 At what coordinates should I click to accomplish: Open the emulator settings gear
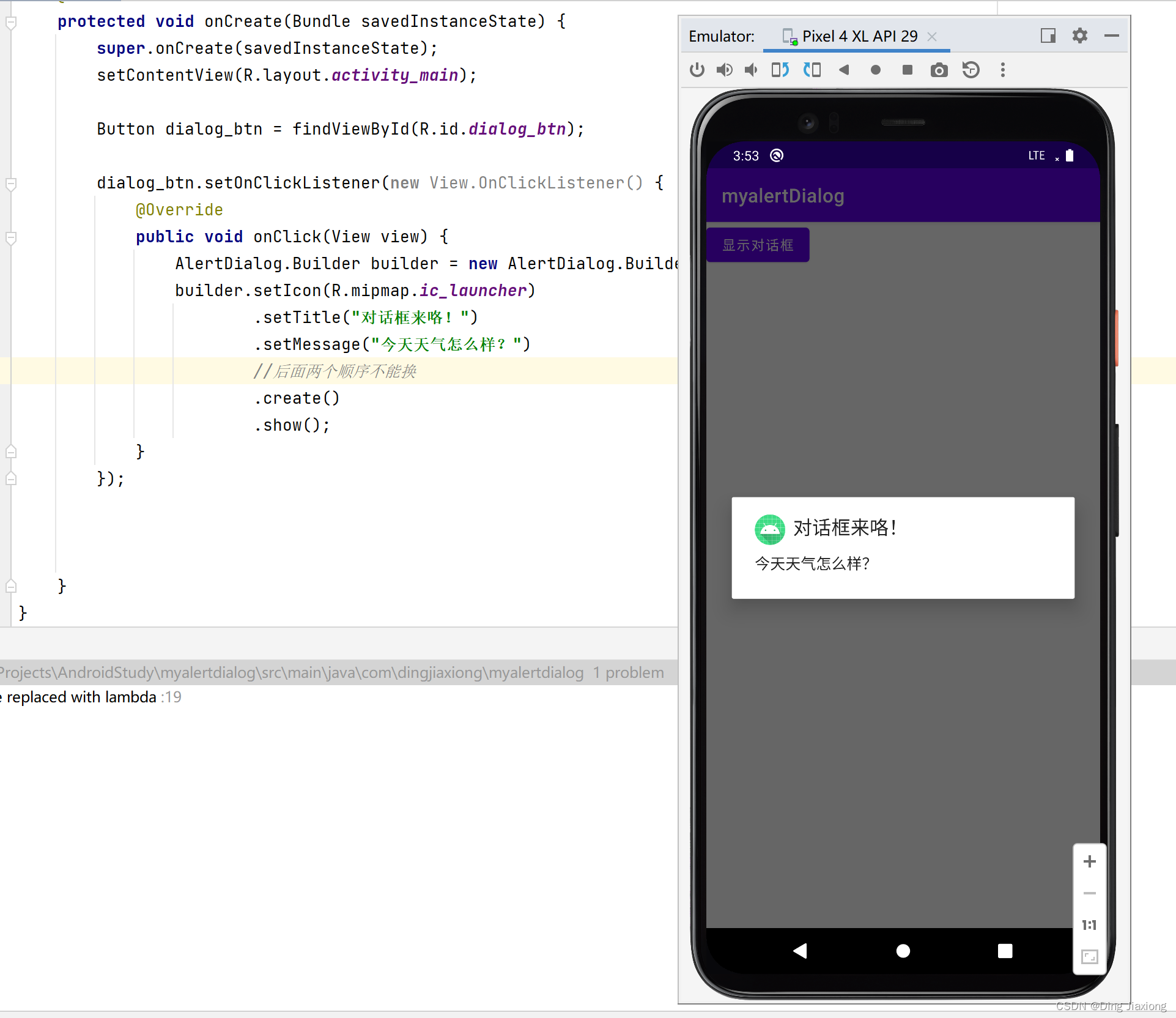coord(1080,35)
